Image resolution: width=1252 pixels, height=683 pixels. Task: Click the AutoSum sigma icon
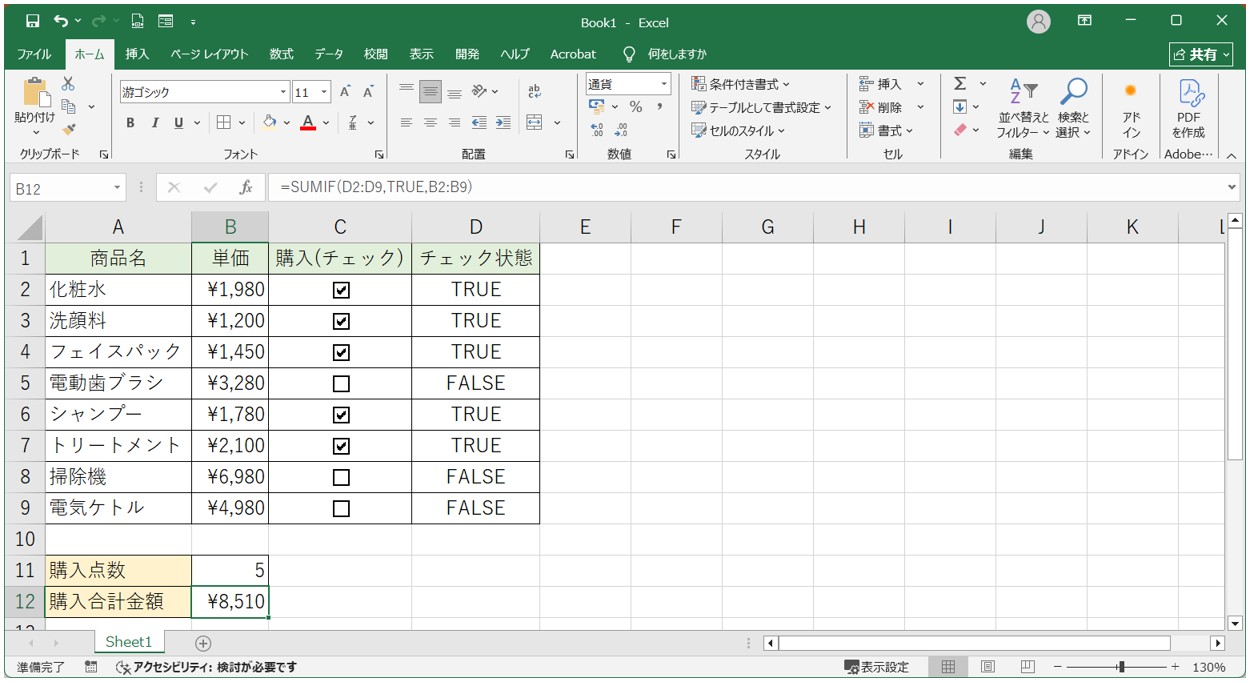point(960,84)
